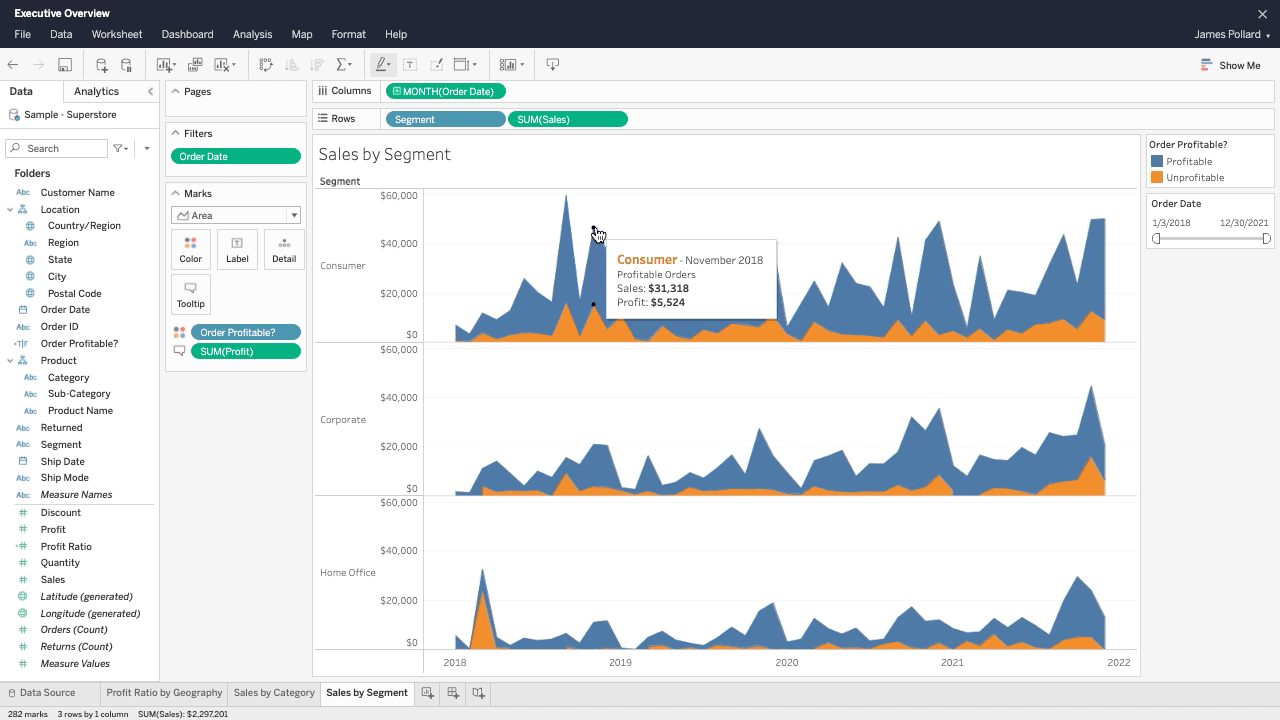Click the Save icon in the toolbar
The height and width of the screenshot is (720, 1280).
(65, 65)
